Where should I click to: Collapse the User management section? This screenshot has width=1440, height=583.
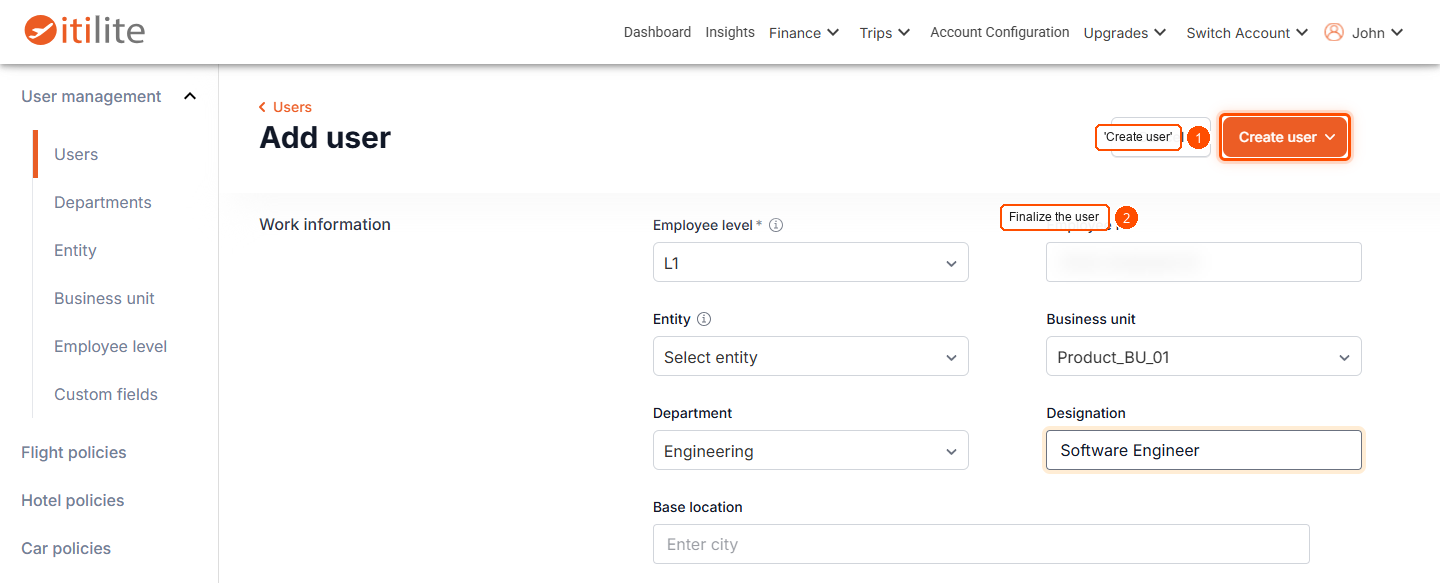pyautogui.click(x=190, y=96)
